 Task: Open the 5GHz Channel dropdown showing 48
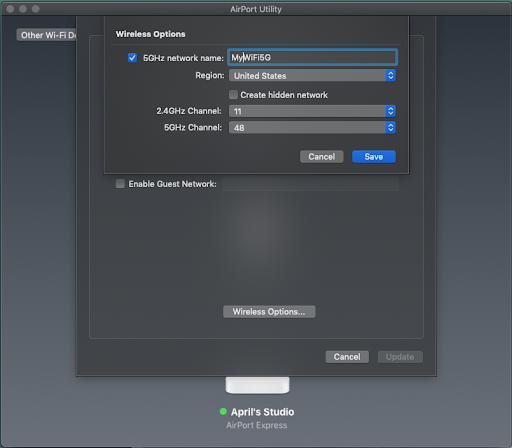(312, 128)
